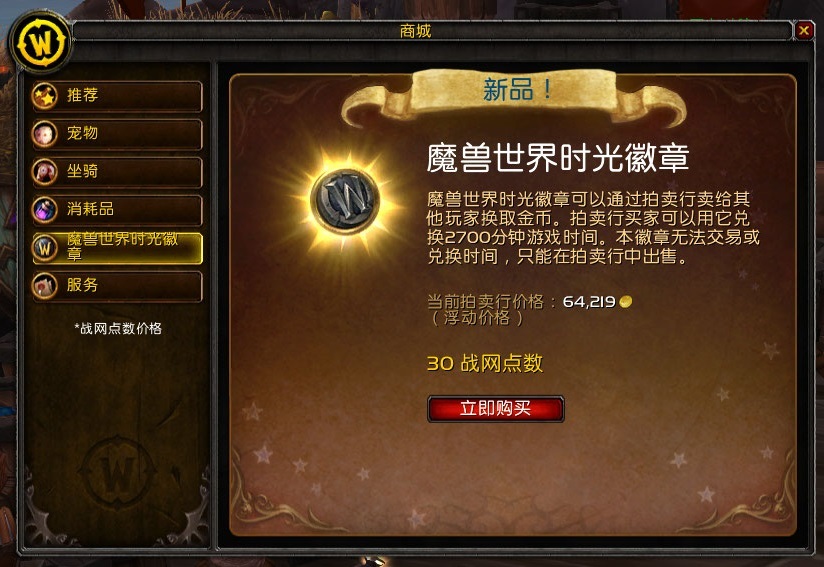Go to the 服务 category

pos(117,285)
